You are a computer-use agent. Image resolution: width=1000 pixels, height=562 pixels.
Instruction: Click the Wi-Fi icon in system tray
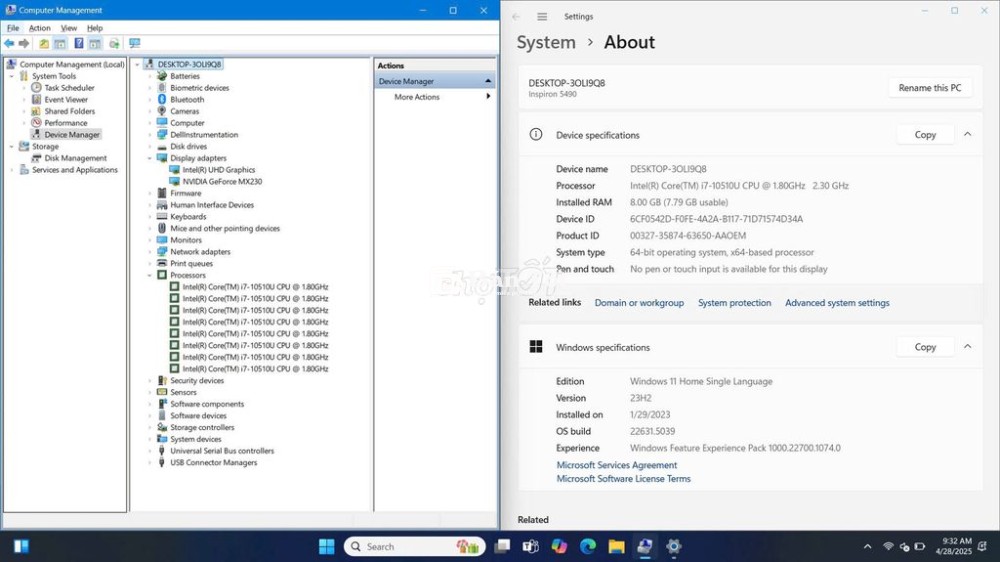888,547
